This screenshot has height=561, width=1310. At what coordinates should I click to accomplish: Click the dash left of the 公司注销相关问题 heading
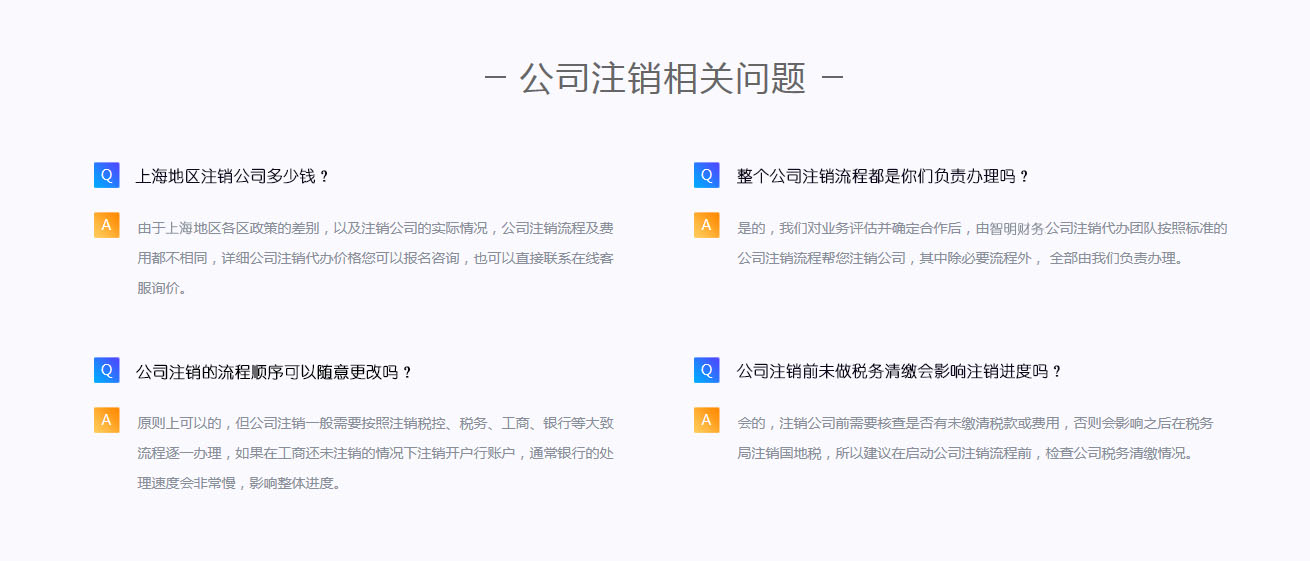495,78
